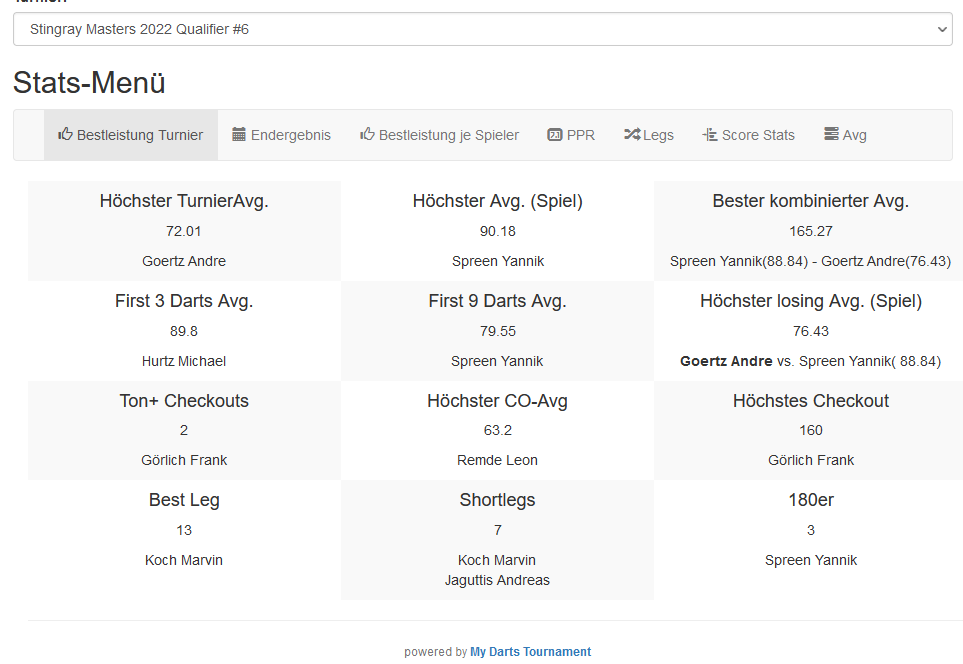Open the Bestleistung je Spieler tab

(x=448, y=135)
